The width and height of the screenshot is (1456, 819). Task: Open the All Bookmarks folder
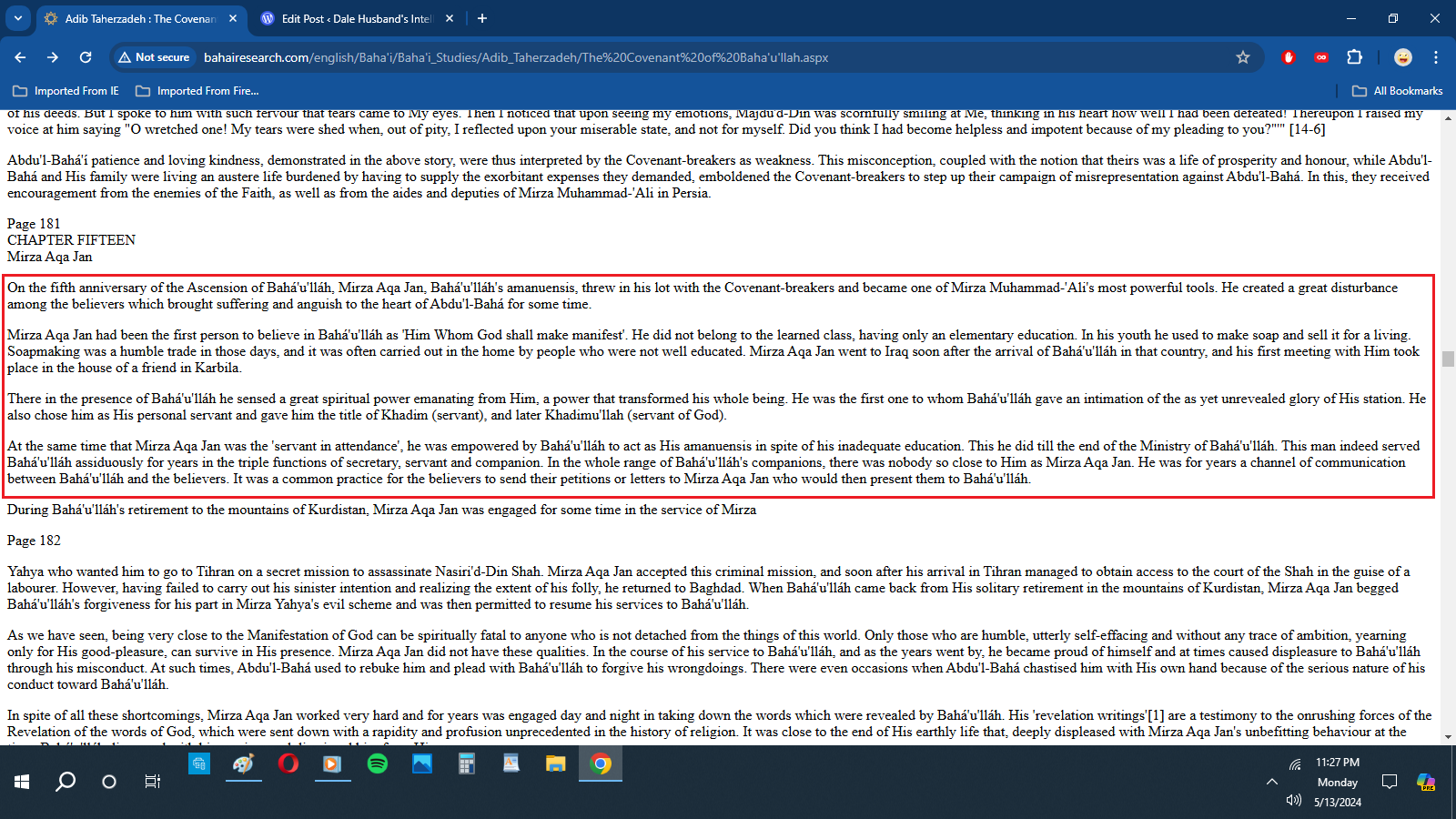(x=1398, y=91)
